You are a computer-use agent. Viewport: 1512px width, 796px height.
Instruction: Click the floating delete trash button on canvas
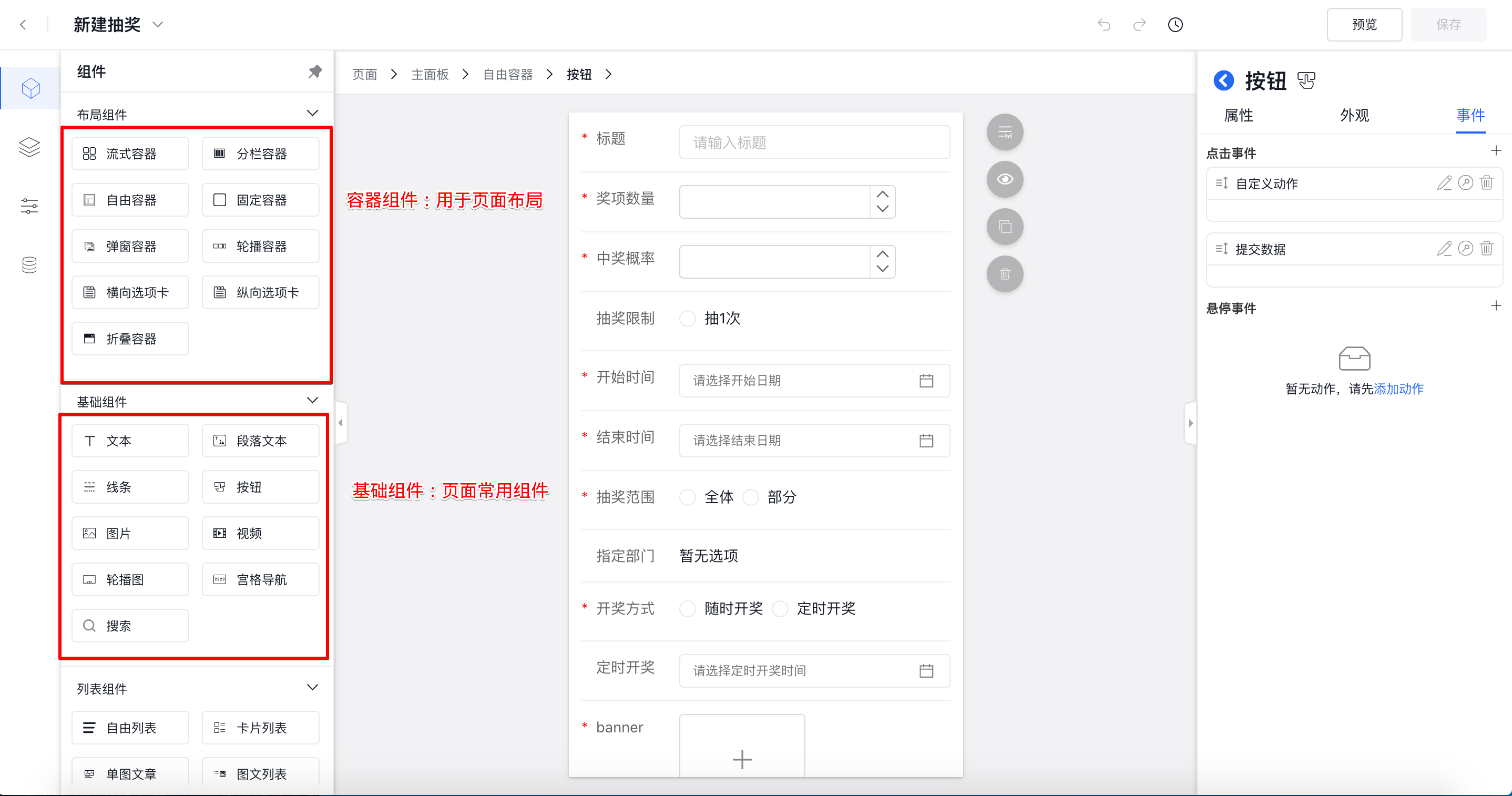click(1005, 274)
